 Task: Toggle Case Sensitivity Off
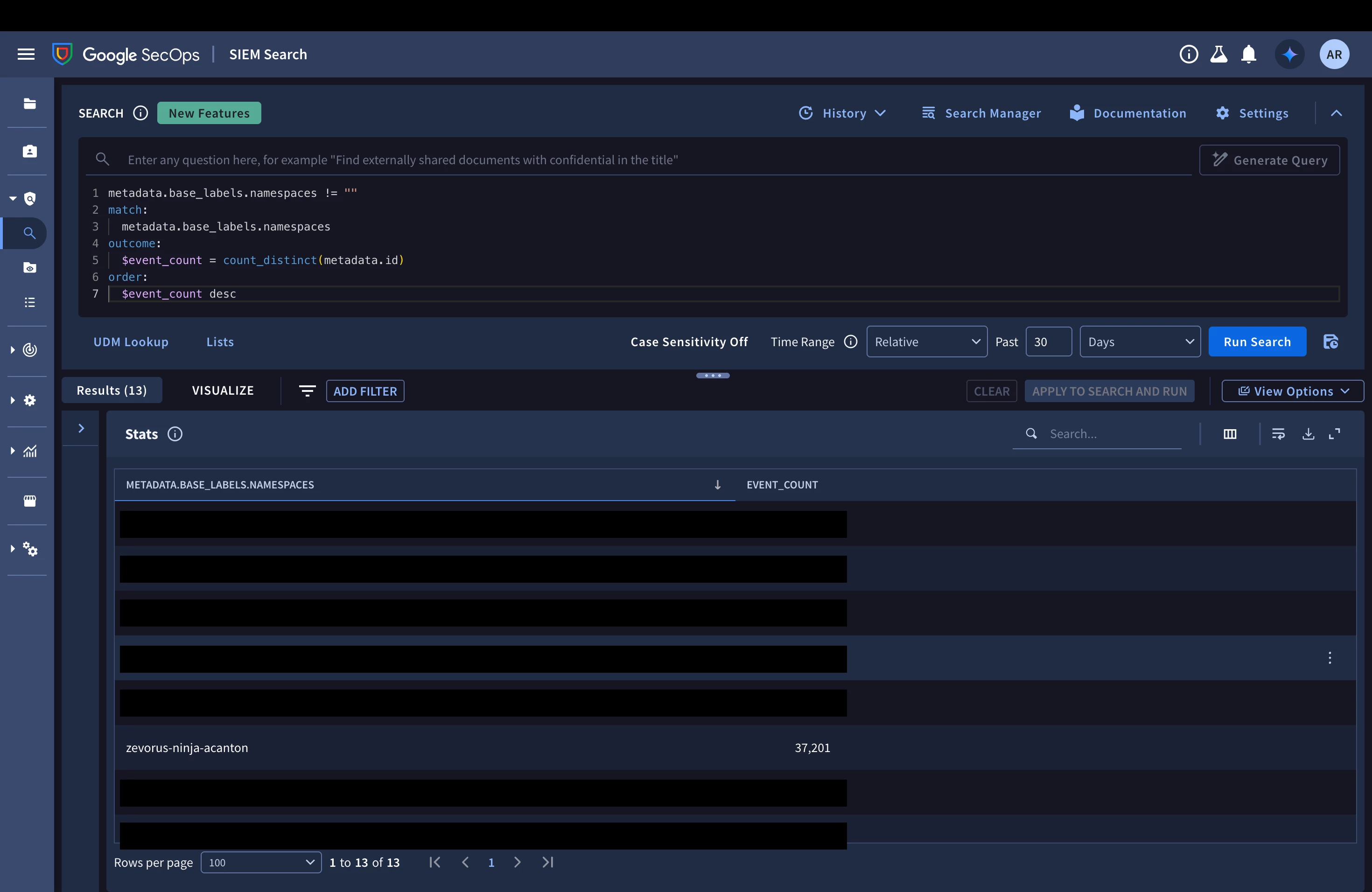coord(689,341)
